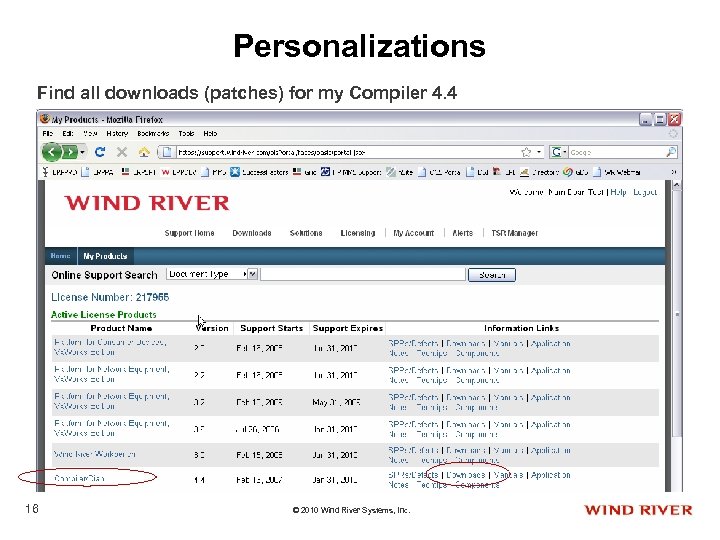Click the Product Name column header

121,328
